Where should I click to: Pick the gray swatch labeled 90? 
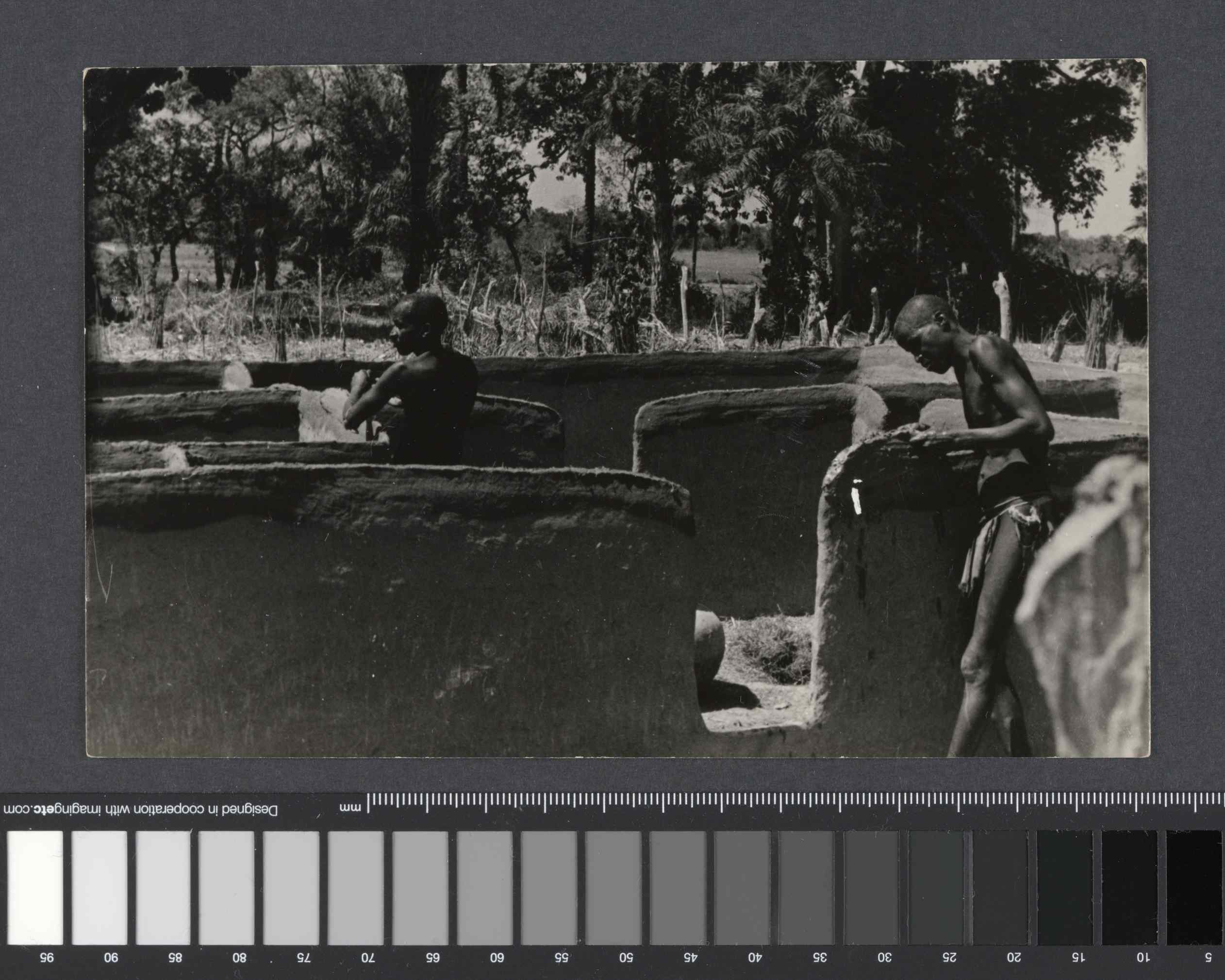coord(99,887)
